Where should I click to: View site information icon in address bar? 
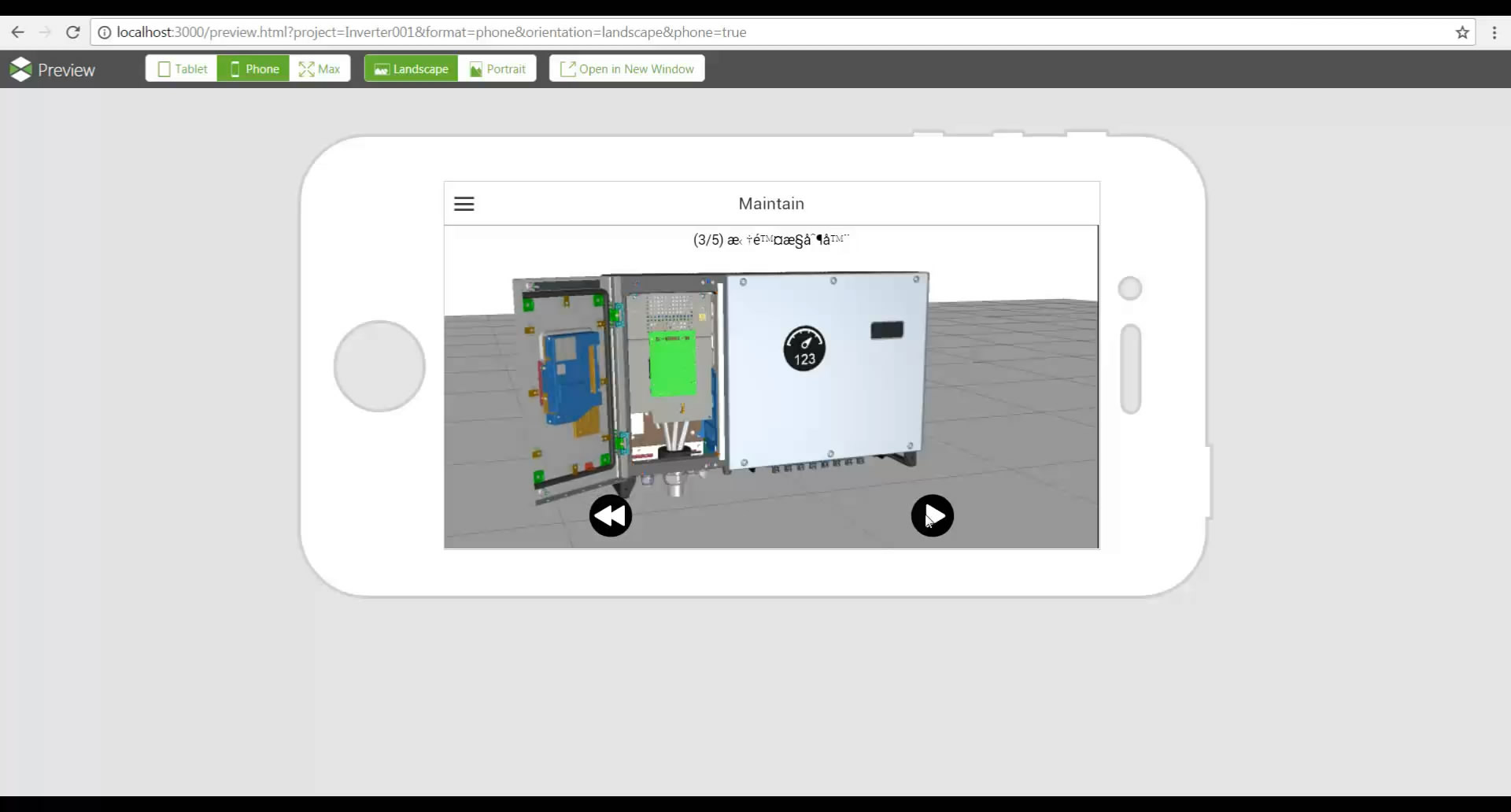click(x=104, y=32)
